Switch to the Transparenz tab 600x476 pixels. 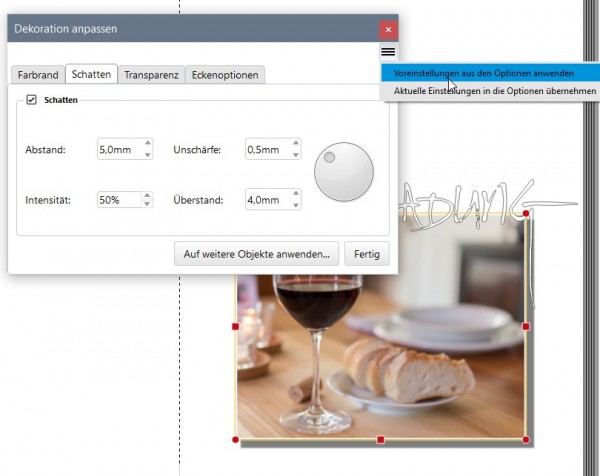[x=152, y=75]
